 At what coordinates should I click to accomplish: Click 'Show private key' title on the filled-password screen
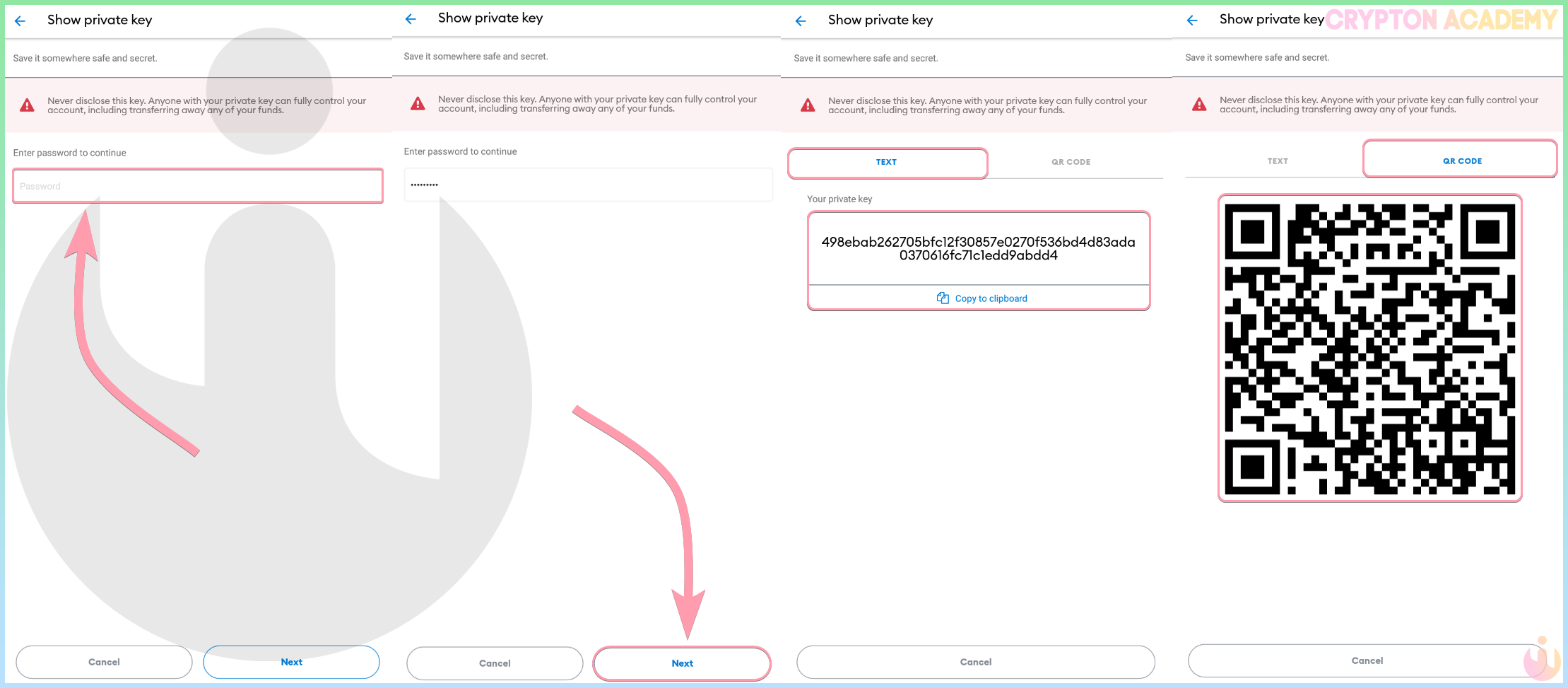tap(490, 18)
